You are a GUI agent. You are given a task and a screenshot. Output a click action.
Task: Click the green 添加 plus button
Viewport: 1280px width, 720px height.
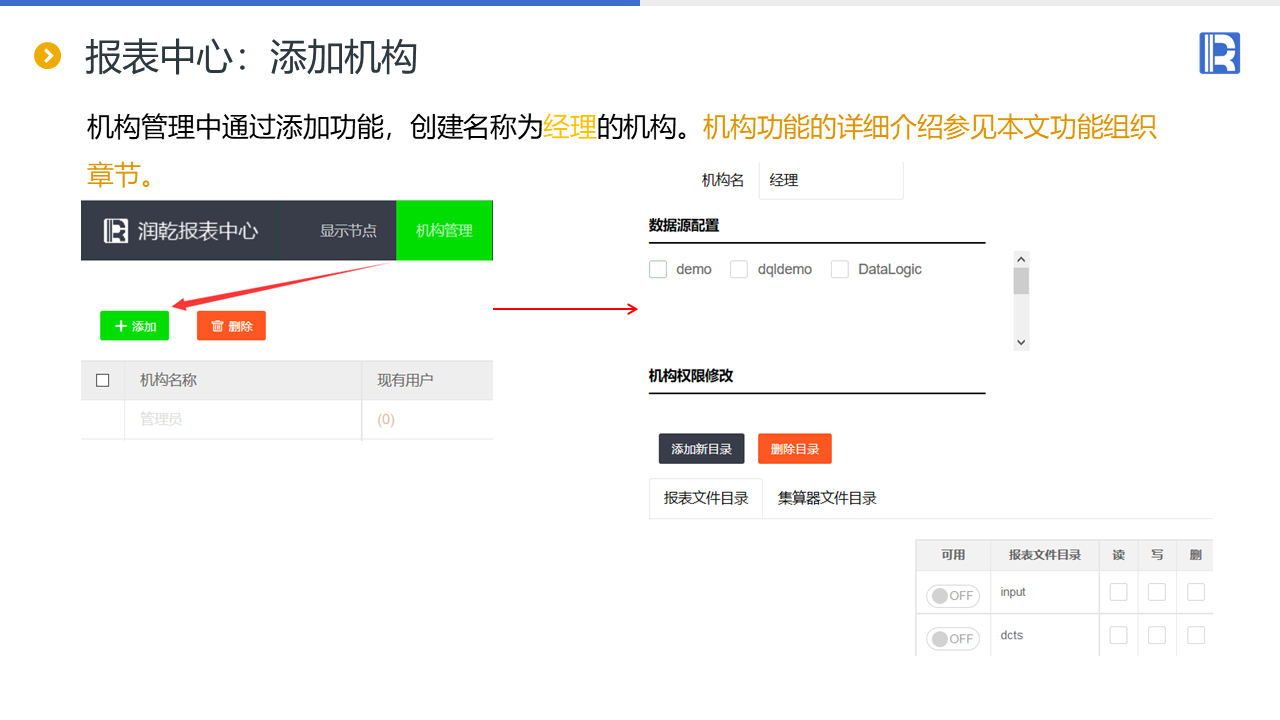pos(135,326)
